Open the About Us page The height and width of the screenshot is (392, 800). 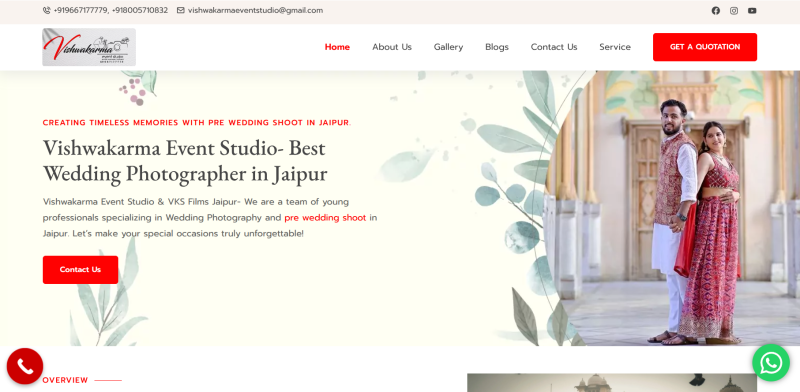click(x=392, y=47)
